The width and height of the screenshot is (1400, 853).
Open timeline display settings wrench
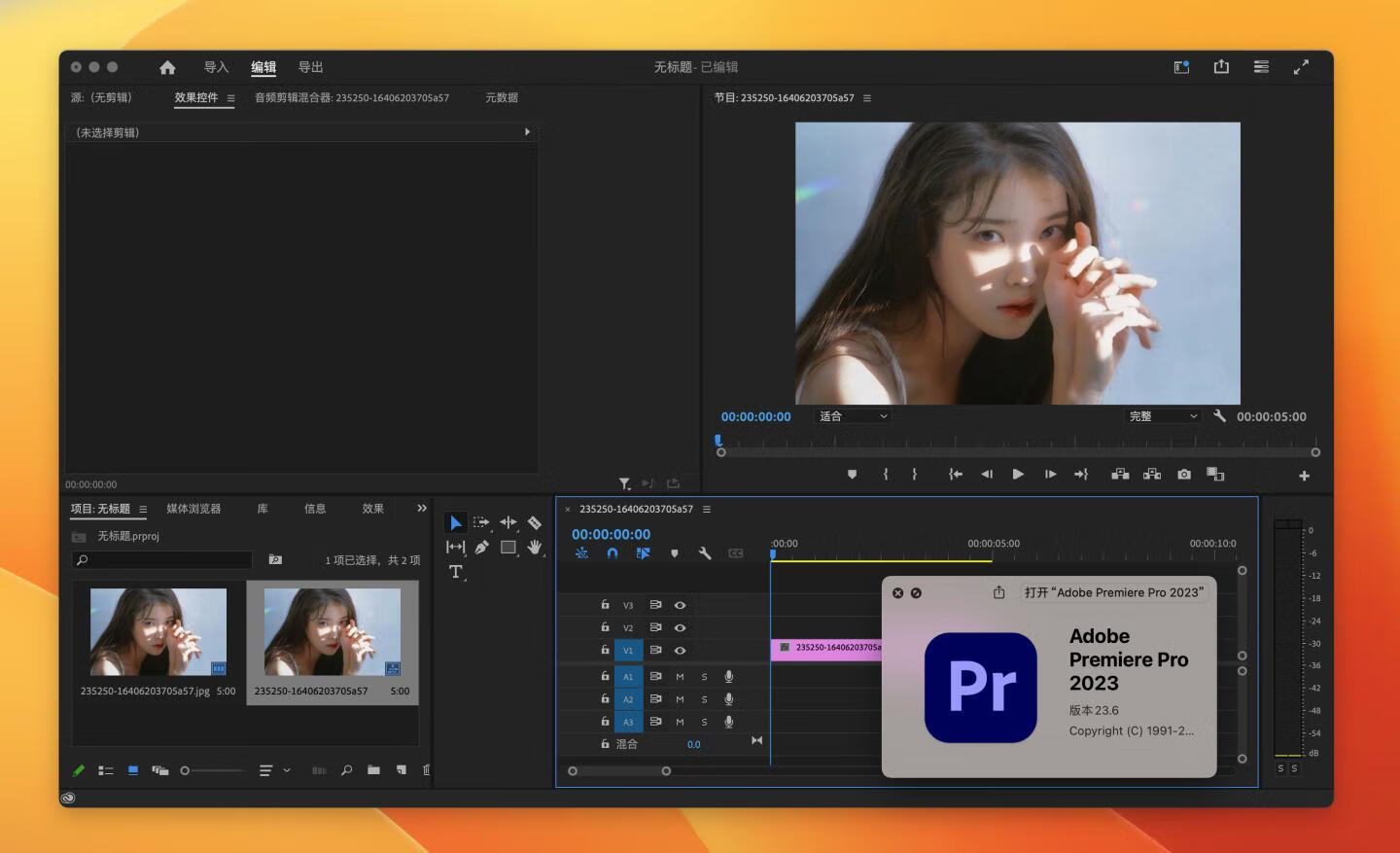(704, 553)
